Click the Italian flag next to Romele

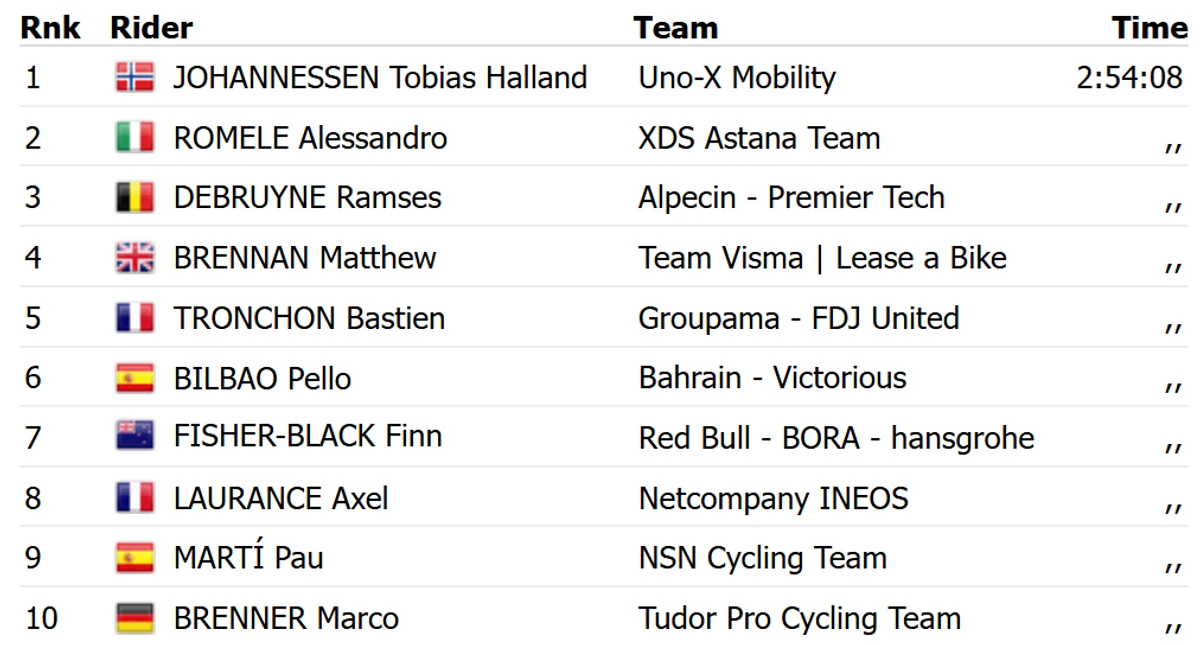(x=135, y=137)
